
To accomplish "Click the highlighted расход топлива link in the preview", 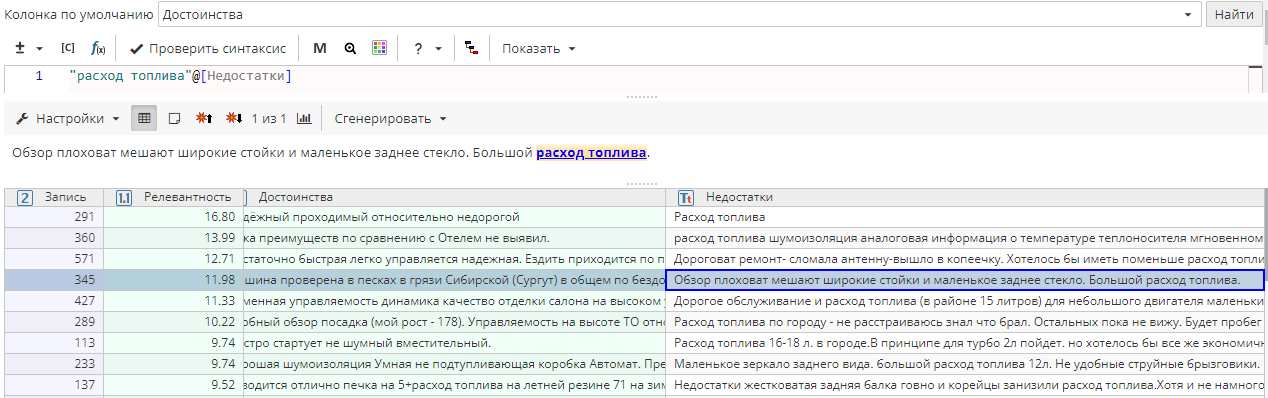I will 592,153.
